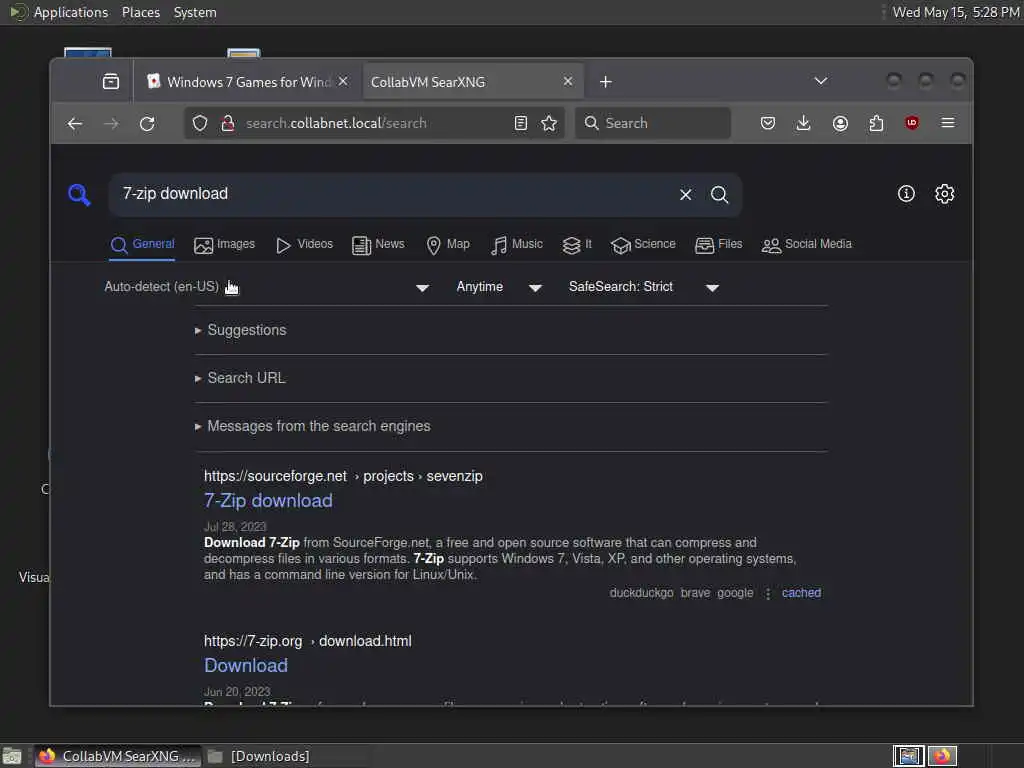Go back with the browser back arrow
1024x768 pixels.
tap(75, 123)
